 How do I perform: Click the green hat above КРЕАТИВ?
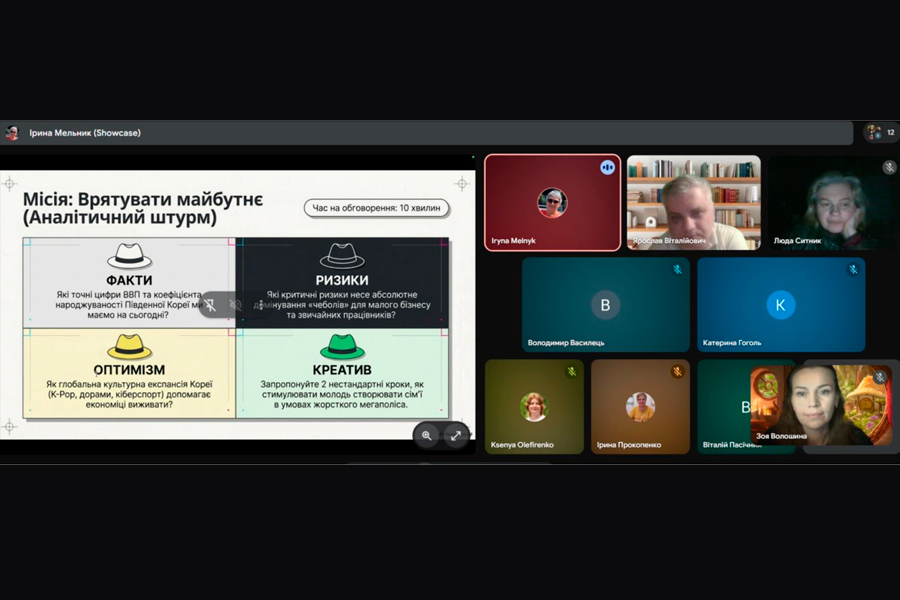coord(342,347)
